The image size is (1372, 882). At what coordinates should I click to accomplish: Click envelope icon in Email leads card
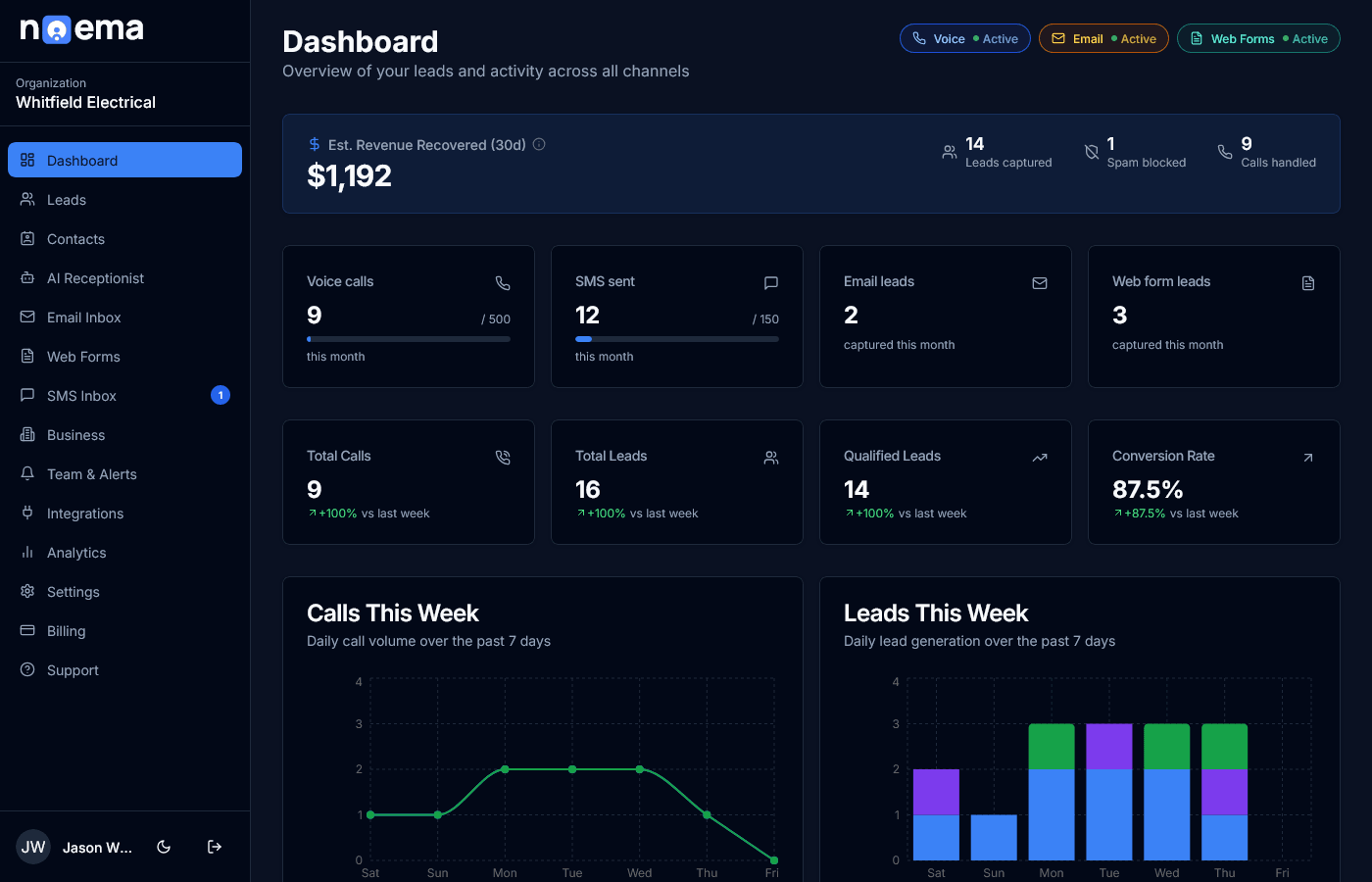1040,283
